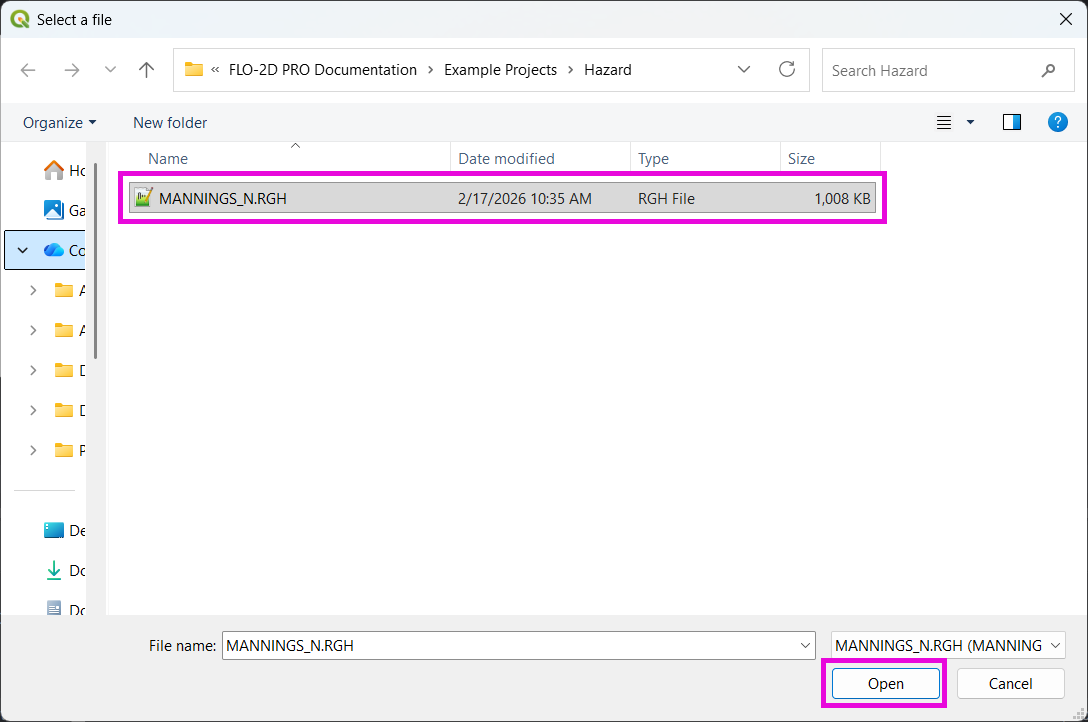Click New folder in the toolbar
Image resolution: width=1088 pixels, height=722 pixels.
[170, 122]
